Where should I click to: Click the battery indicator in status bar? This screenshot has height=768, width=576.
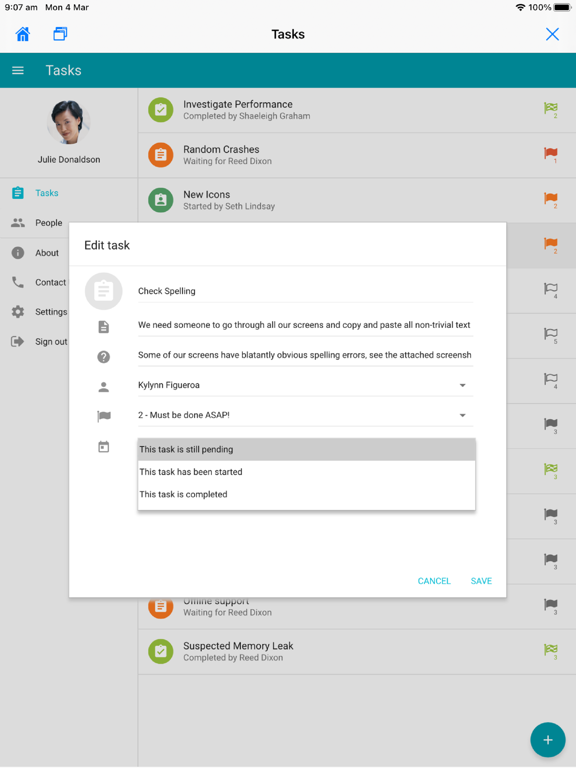coord(562,7)
